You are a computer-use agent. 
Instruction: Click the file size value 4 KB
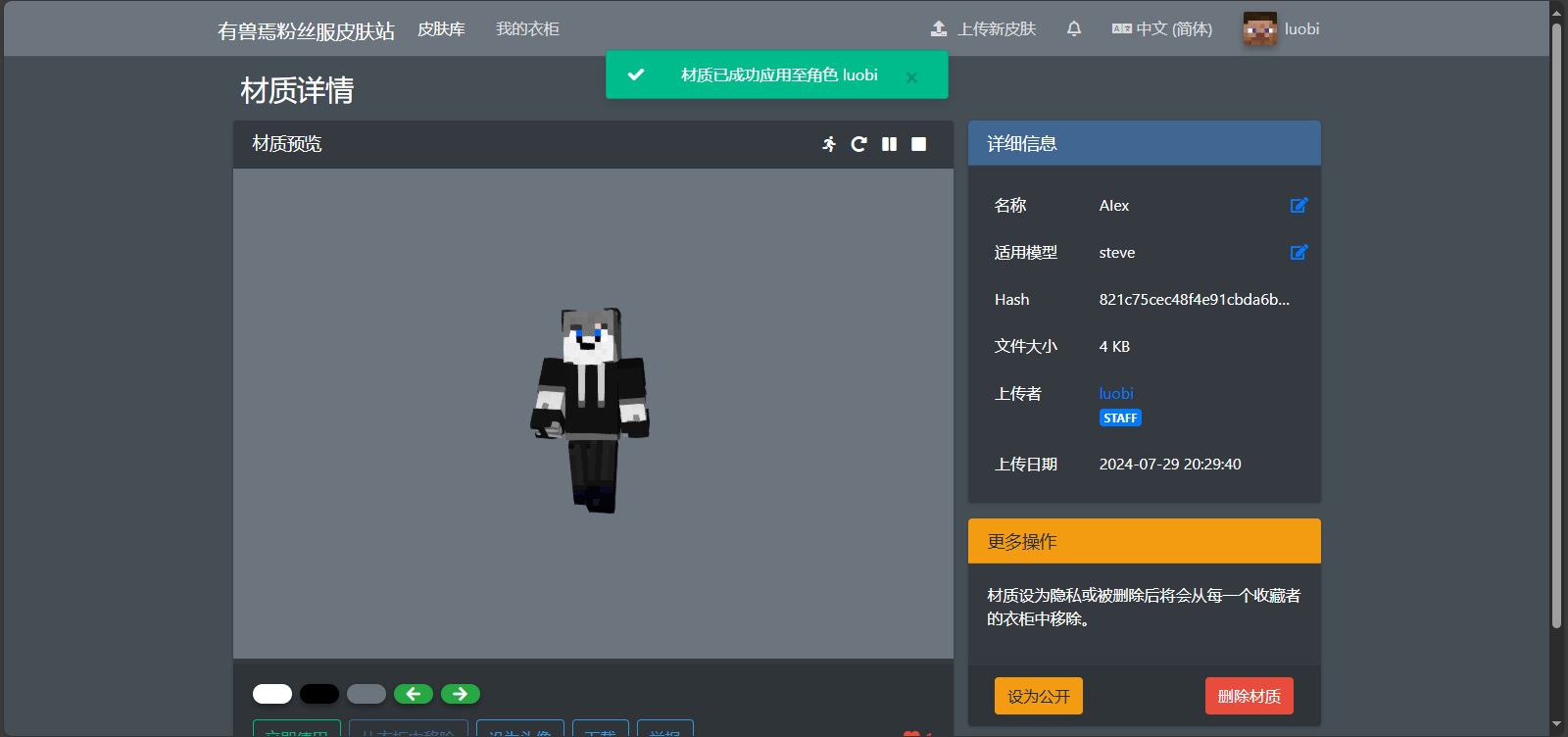tap(1114, 346)
